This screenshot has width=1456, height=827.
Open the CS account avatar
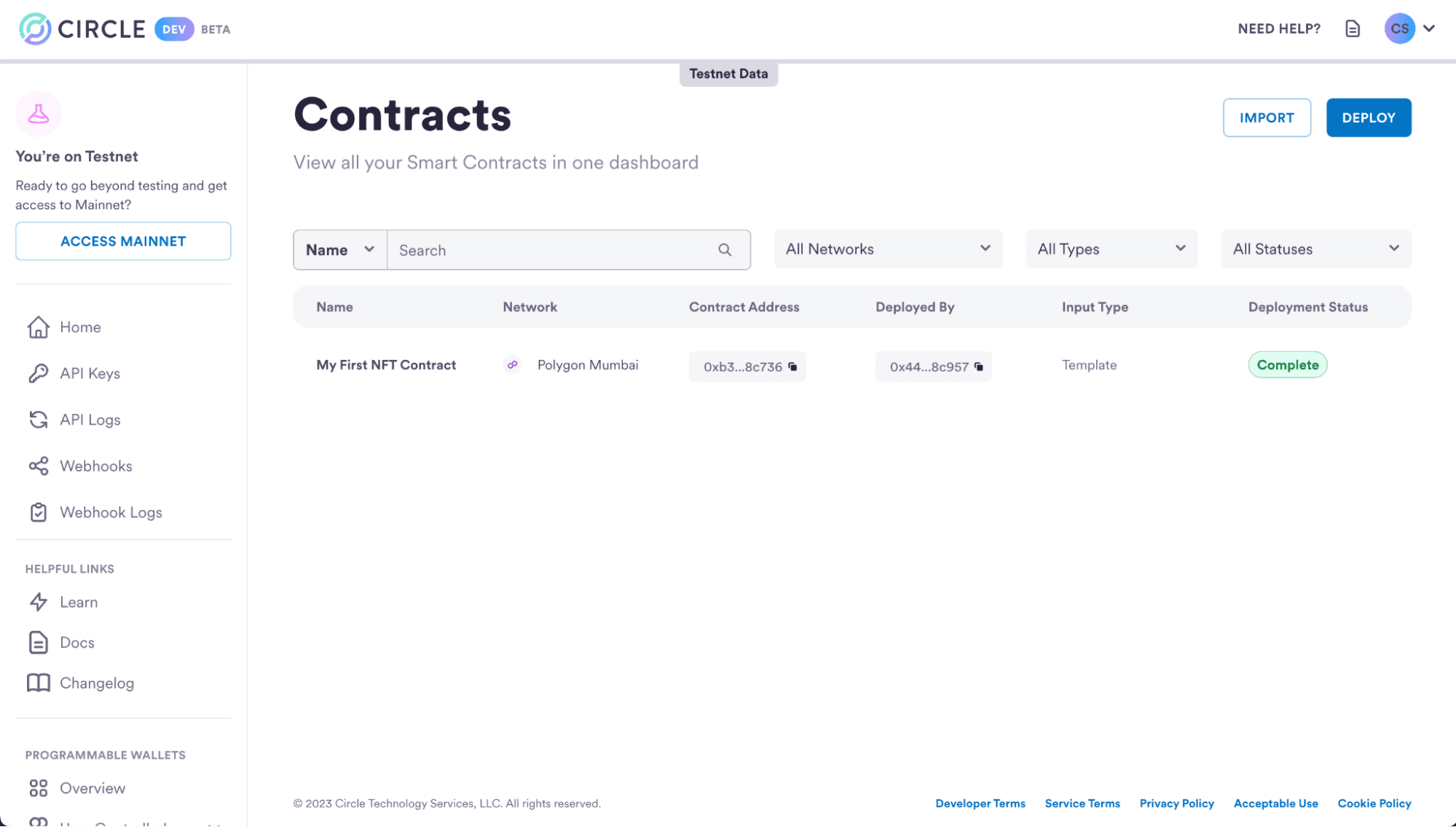[1399, 29]
